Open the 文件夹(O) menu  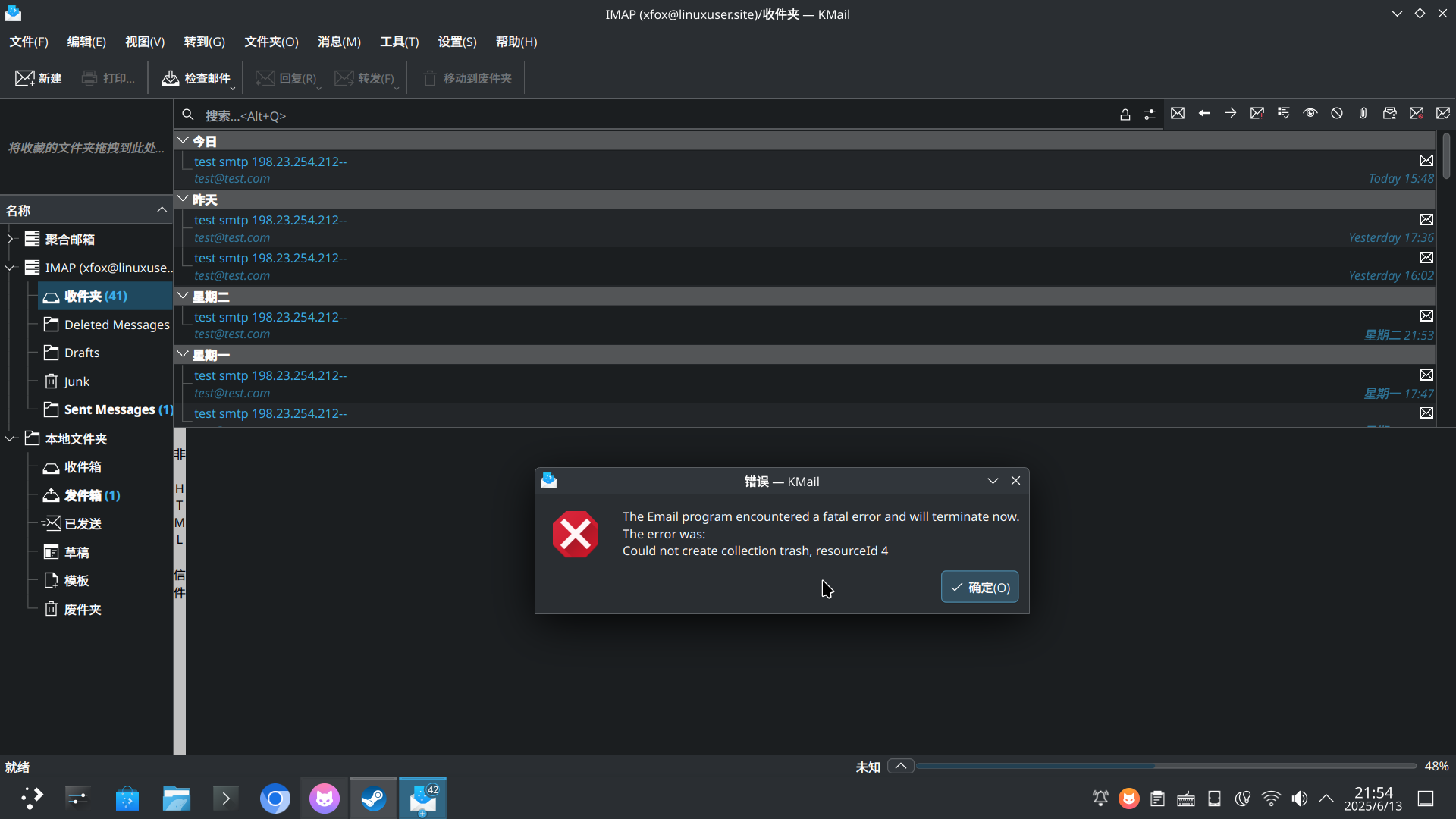(x=271, y=42)
